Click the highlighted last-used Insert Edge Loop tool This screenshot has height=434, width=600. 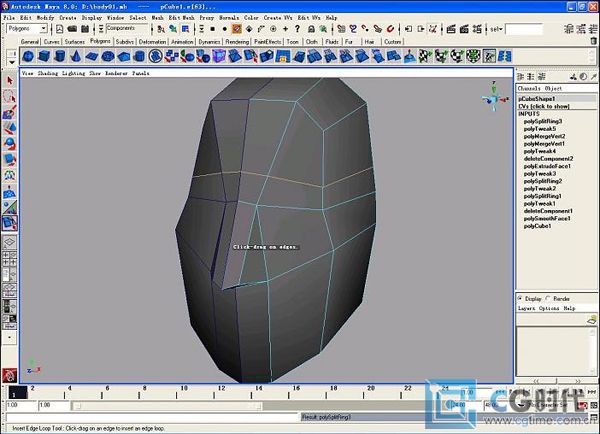10,223
